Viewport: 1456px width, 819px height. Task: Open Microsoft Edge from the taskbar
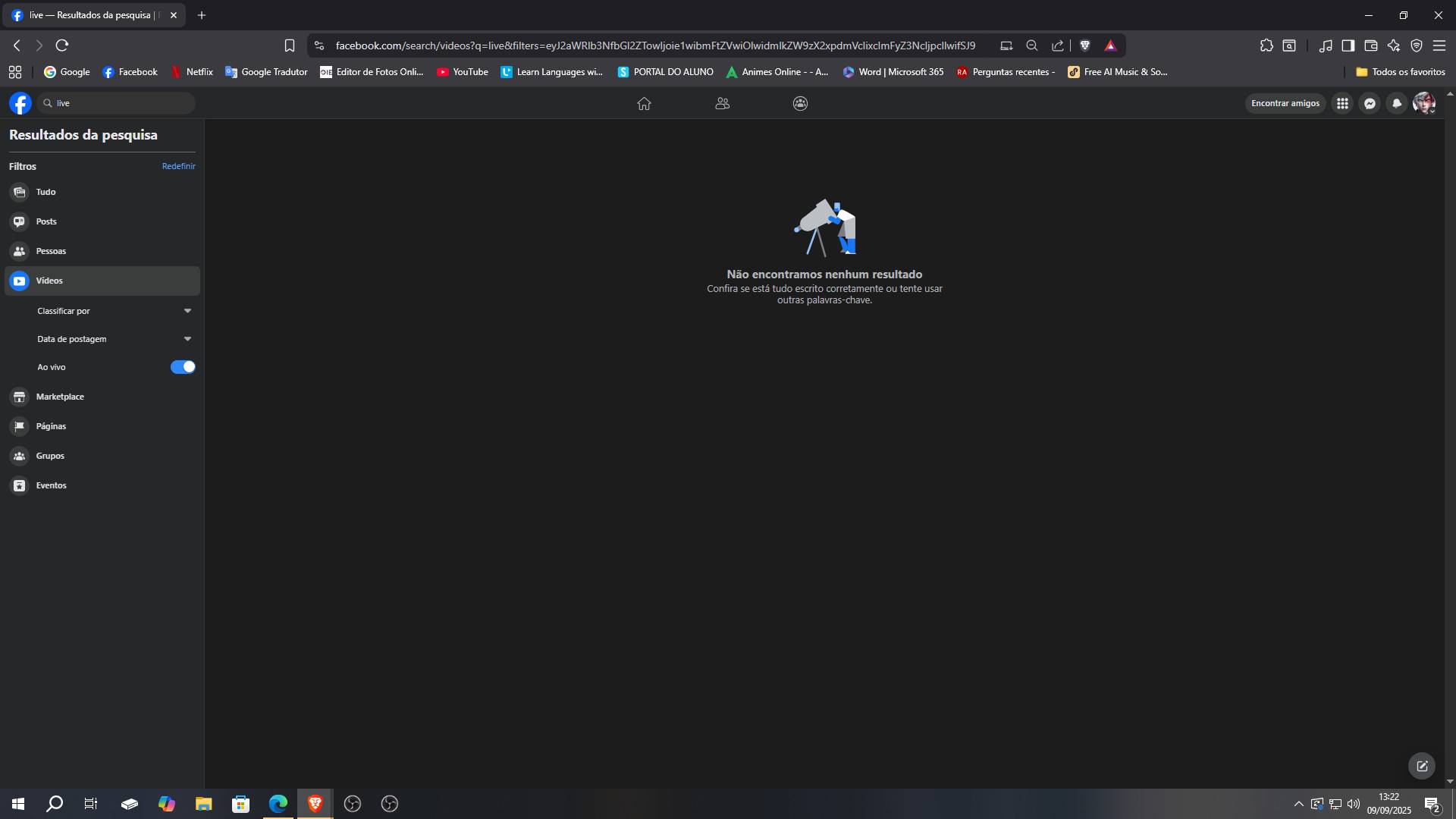pyautogui.click(x=278, y=804)
